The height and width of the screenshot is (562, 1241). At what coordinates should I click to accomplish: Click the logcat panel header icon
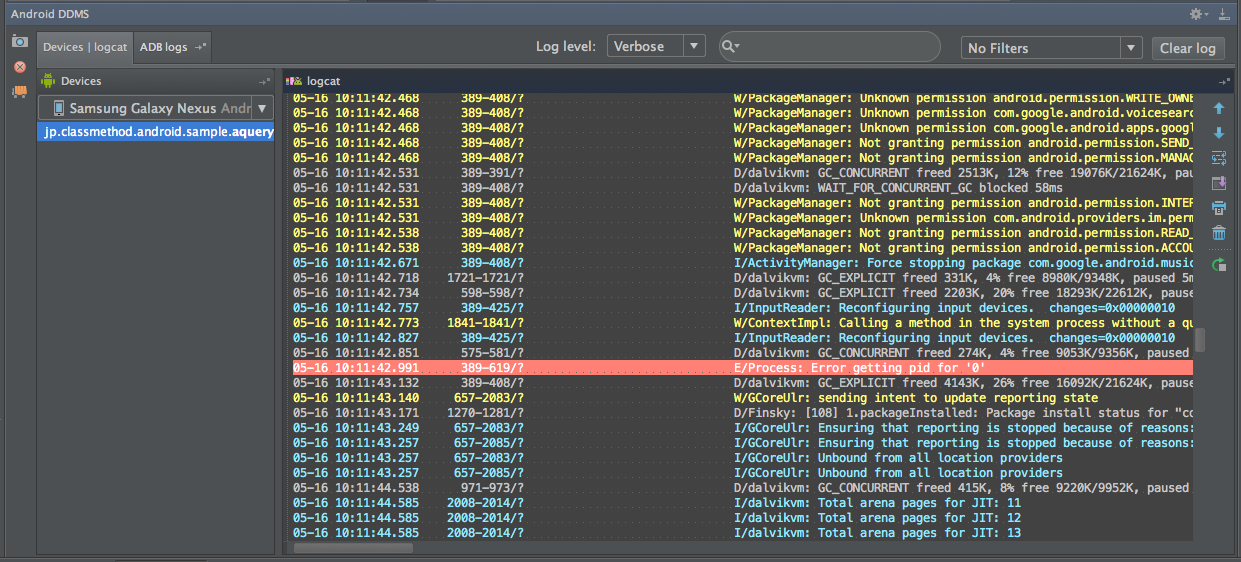click(295, 81)
